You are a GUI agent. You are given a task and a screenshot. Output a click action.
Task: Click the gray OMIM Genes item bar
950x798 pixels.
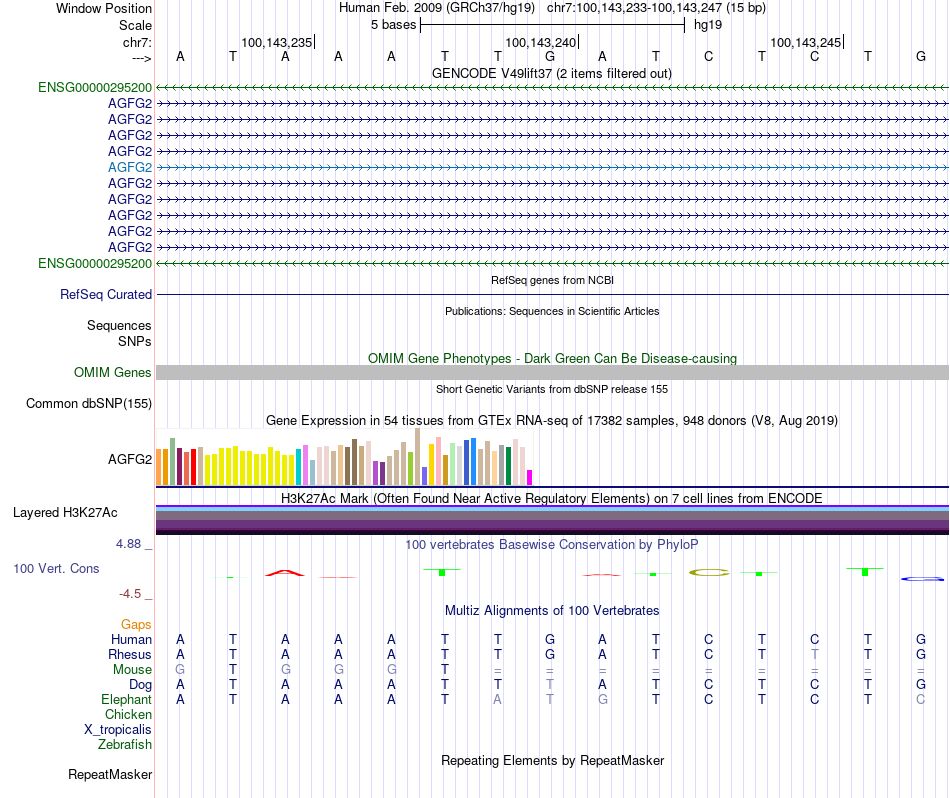tap(551, 373)
